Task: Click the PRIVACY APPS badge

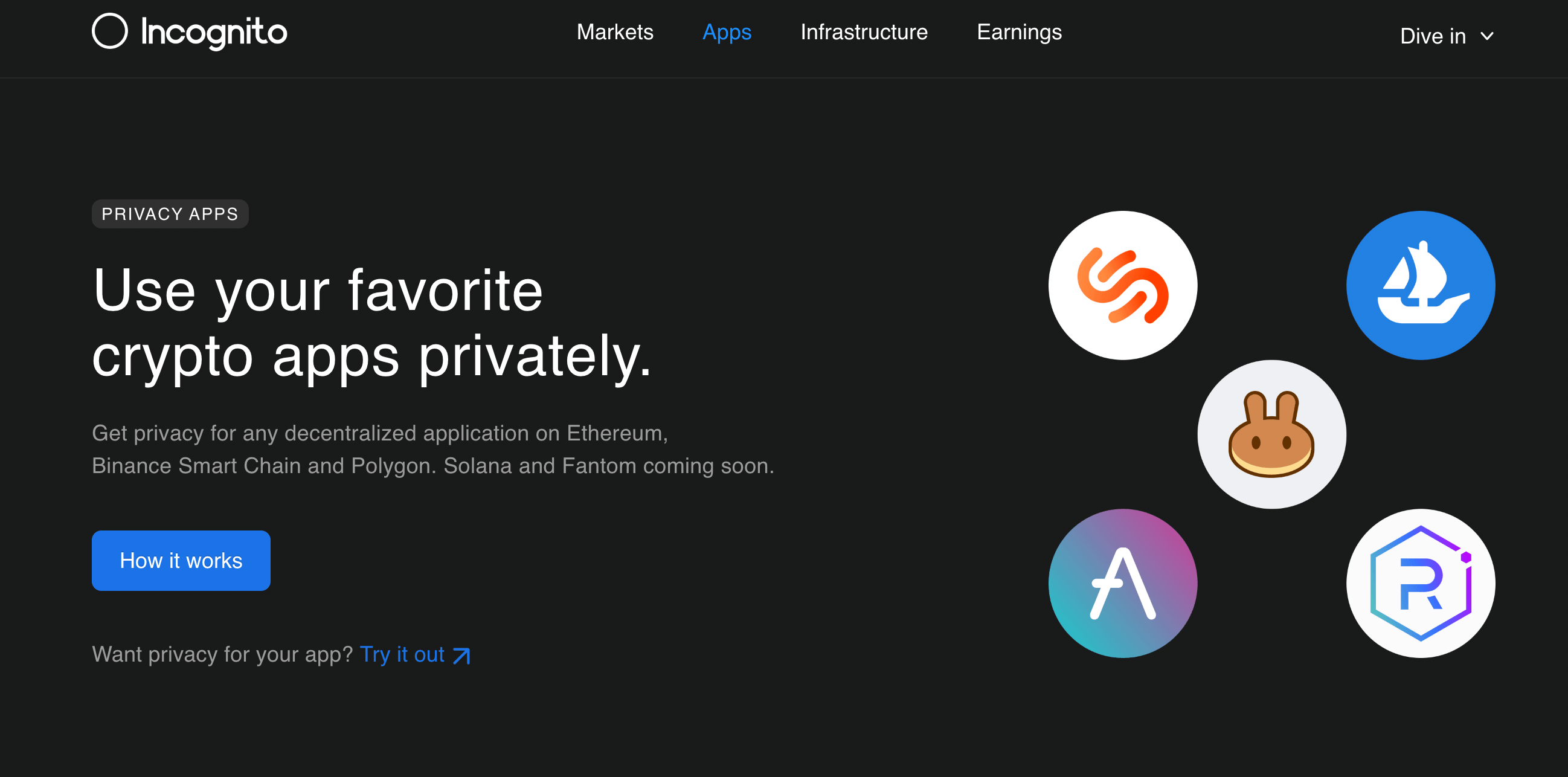Action: pyautogui.click(x=170, y=214)
